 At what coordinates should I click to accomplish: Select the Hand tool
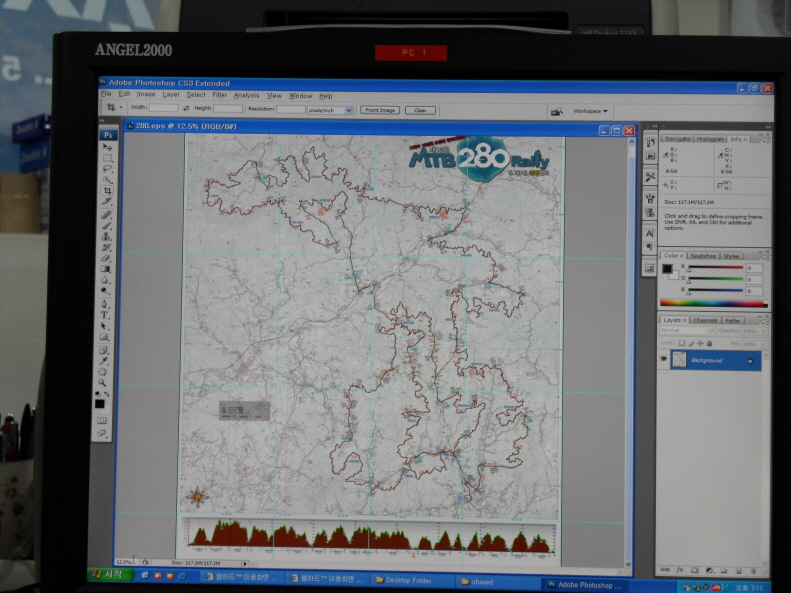[x=103, y=372]
